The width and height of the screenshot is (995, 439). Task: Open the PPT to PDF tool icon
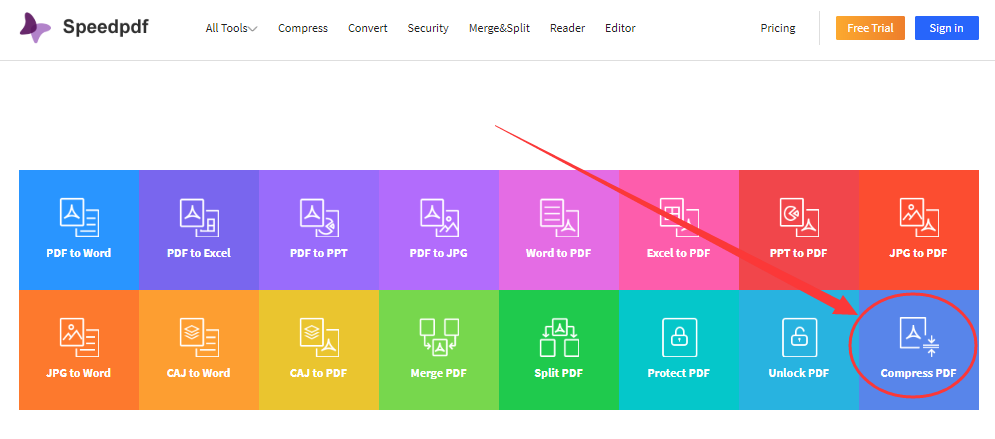point(799,217)
